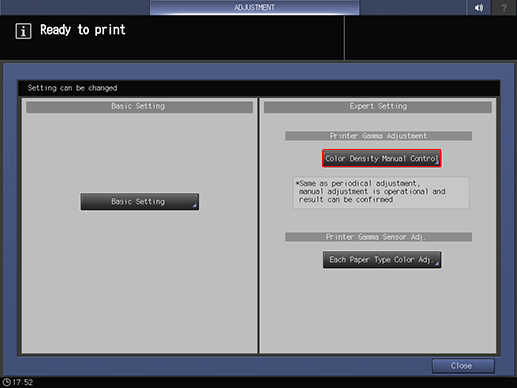Click the Basic Setting panel header
Viewport: 517px width, 388px height.
[x=139, y=106]
